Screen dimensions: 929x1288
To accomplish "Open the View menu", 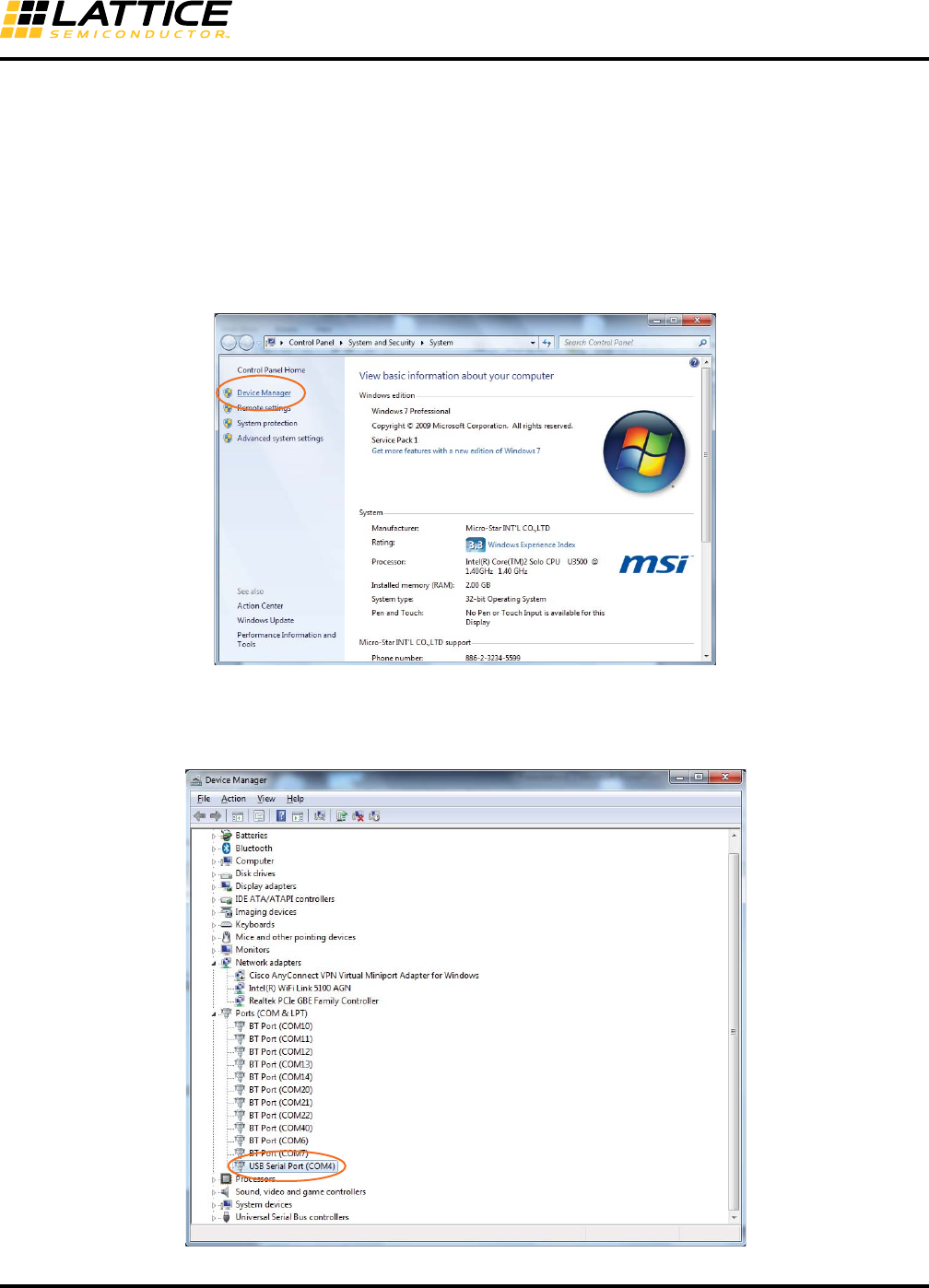I will tap(266, 799).
